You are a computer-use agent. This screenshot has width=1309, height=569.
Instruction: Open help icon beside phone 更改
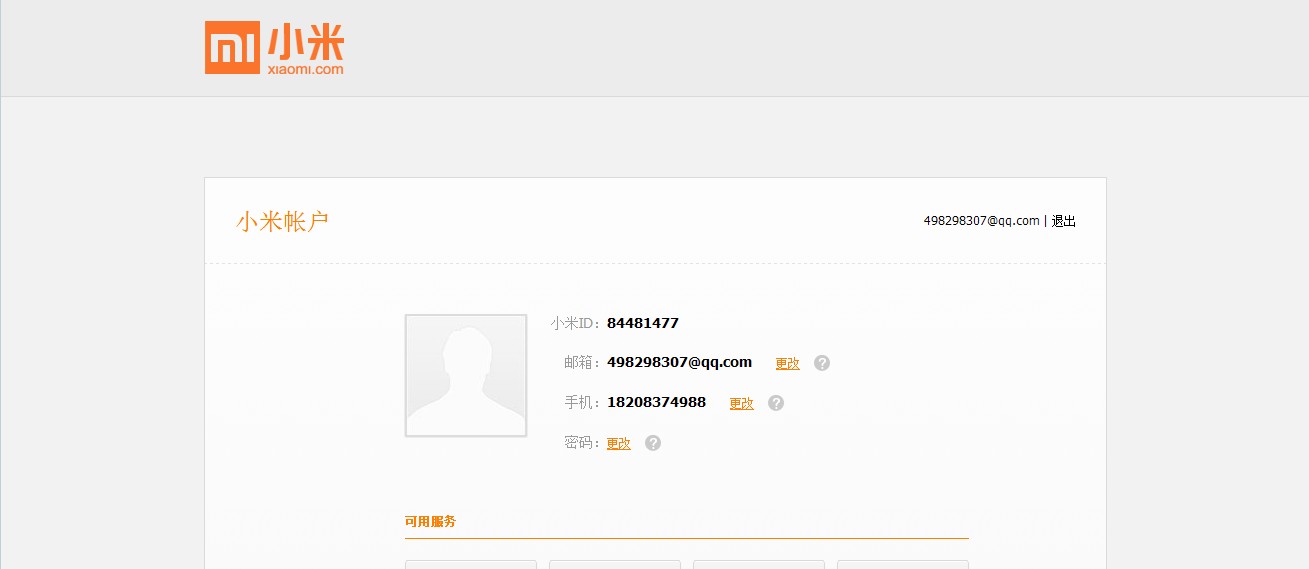point(776,403)
